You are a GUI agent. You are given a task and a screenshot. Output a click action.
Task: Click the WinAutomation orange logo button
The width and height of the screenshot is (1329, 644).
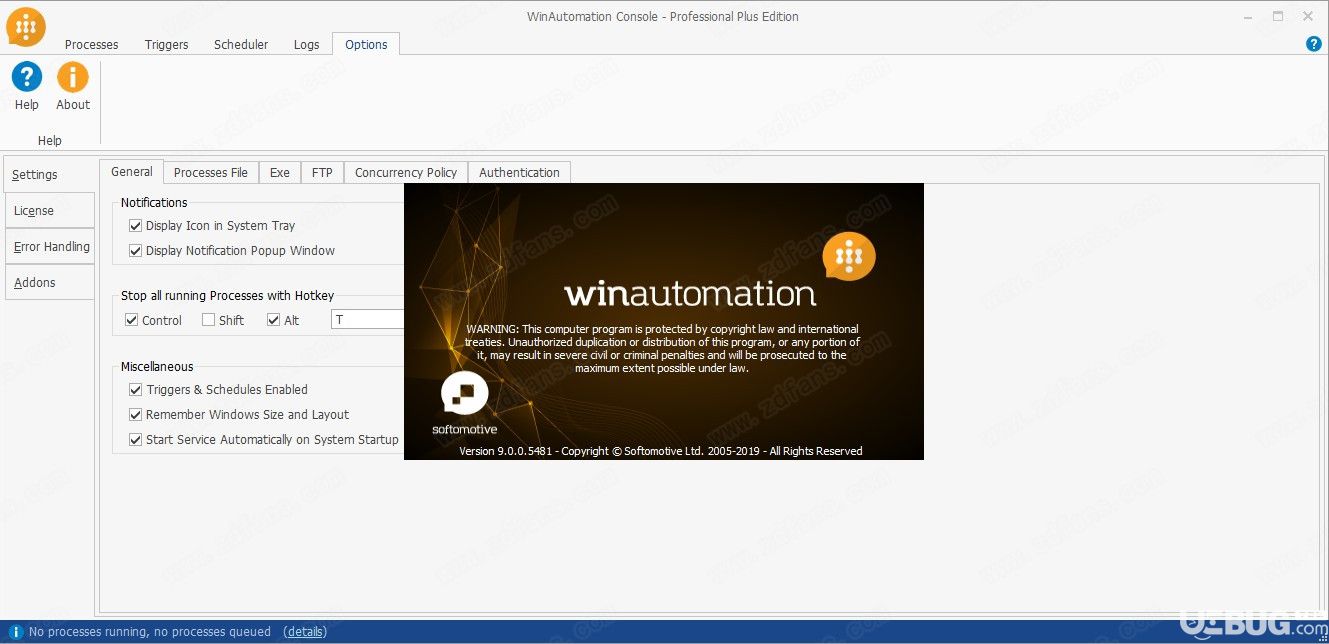[x=26, y=27]
